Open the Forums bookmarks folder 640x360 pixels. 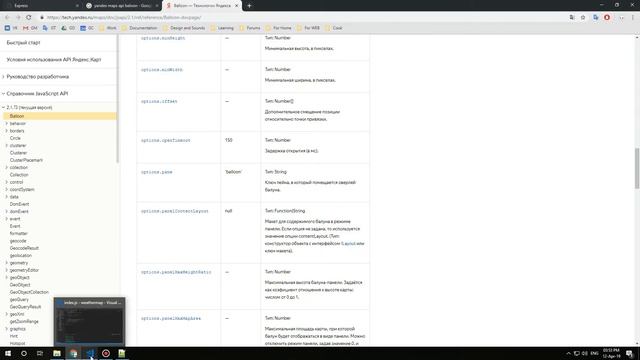pos(250,28)
